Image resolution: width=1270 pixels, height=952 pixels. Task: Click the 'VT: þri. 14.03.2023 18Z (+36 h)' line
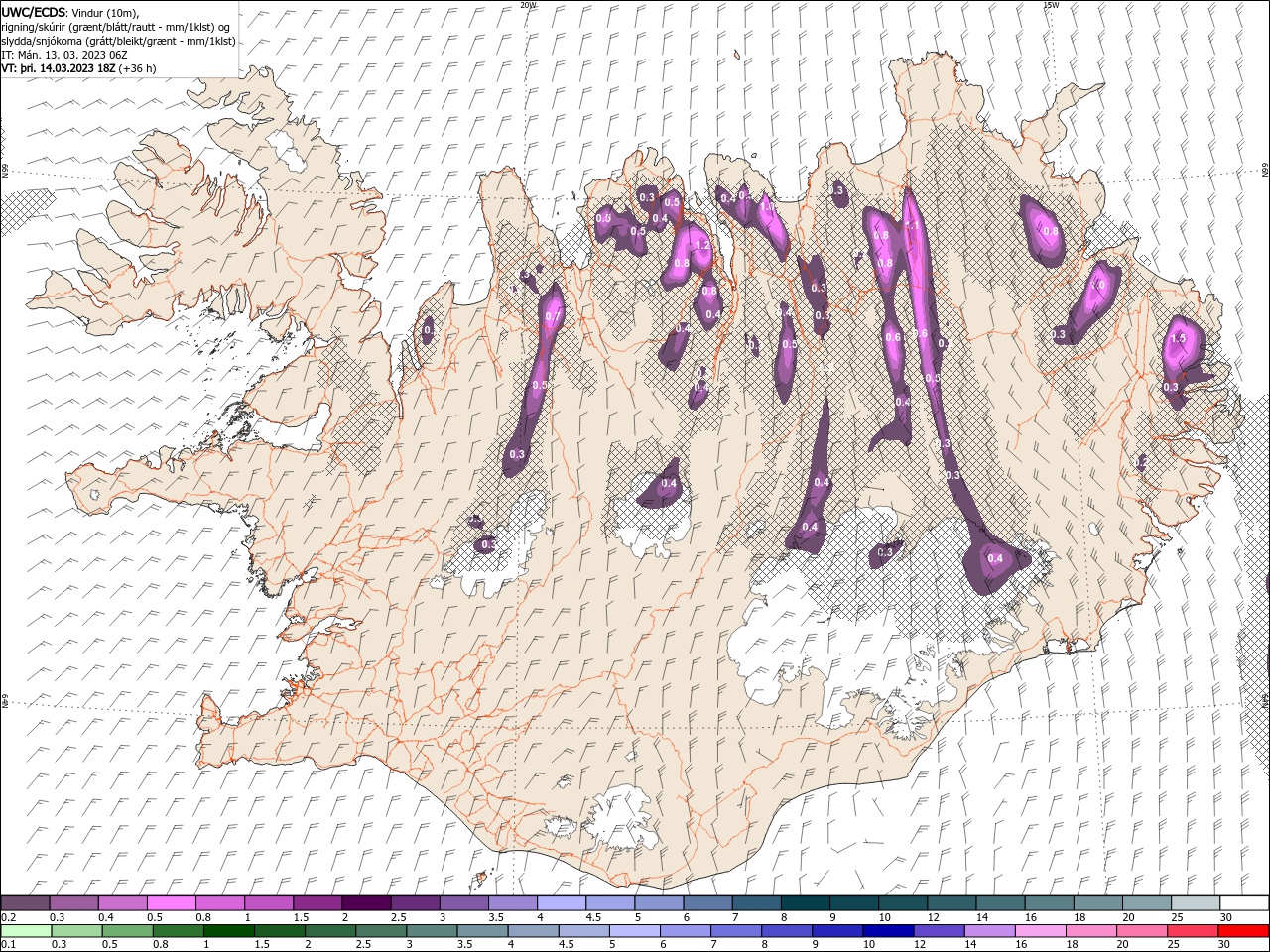(78, 68)
